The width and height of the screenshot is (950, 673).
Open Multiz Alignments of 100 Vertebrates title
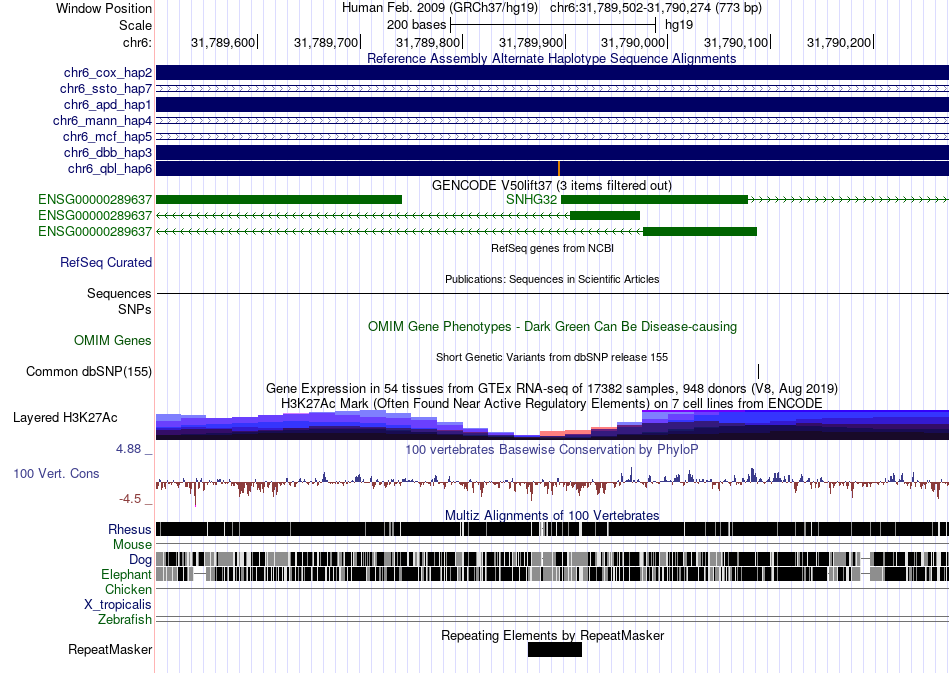[552, 516]
